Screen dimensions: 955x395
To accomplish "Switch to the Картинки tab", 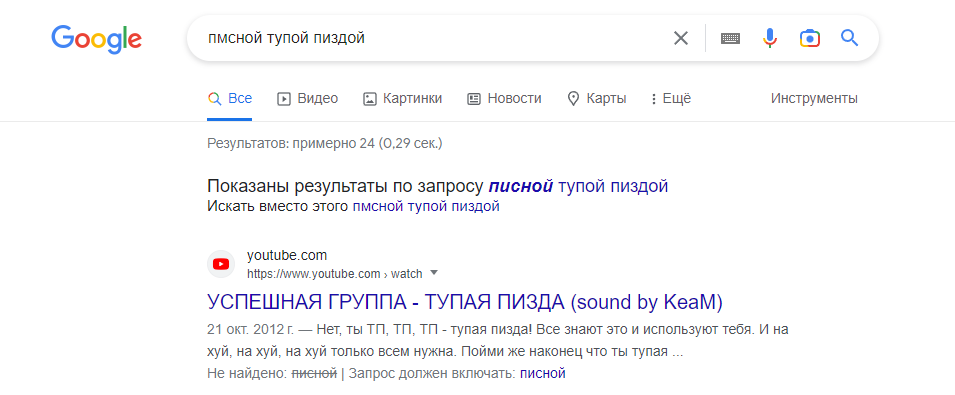I will coord(403,99).
